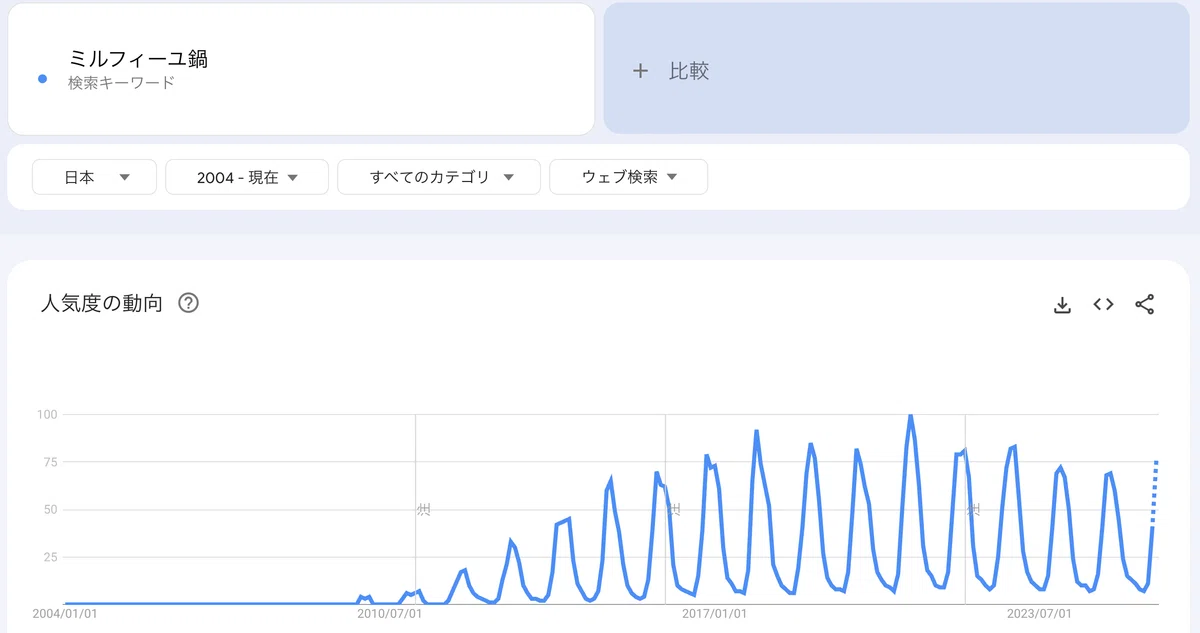Open the note marker near 2023 gridline
Screen dimensions: 1200x633
tap(973, 510)
